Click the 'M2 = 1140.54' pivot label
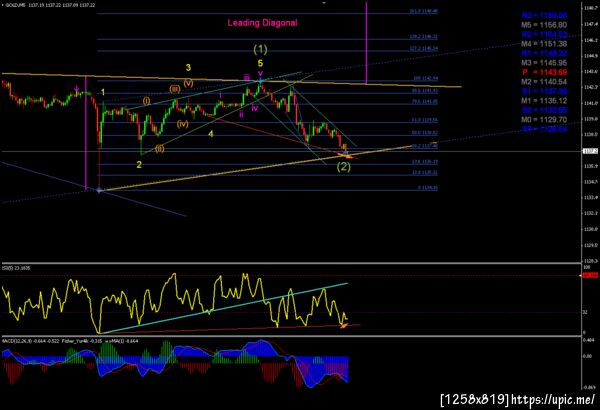 pos(544,82)
